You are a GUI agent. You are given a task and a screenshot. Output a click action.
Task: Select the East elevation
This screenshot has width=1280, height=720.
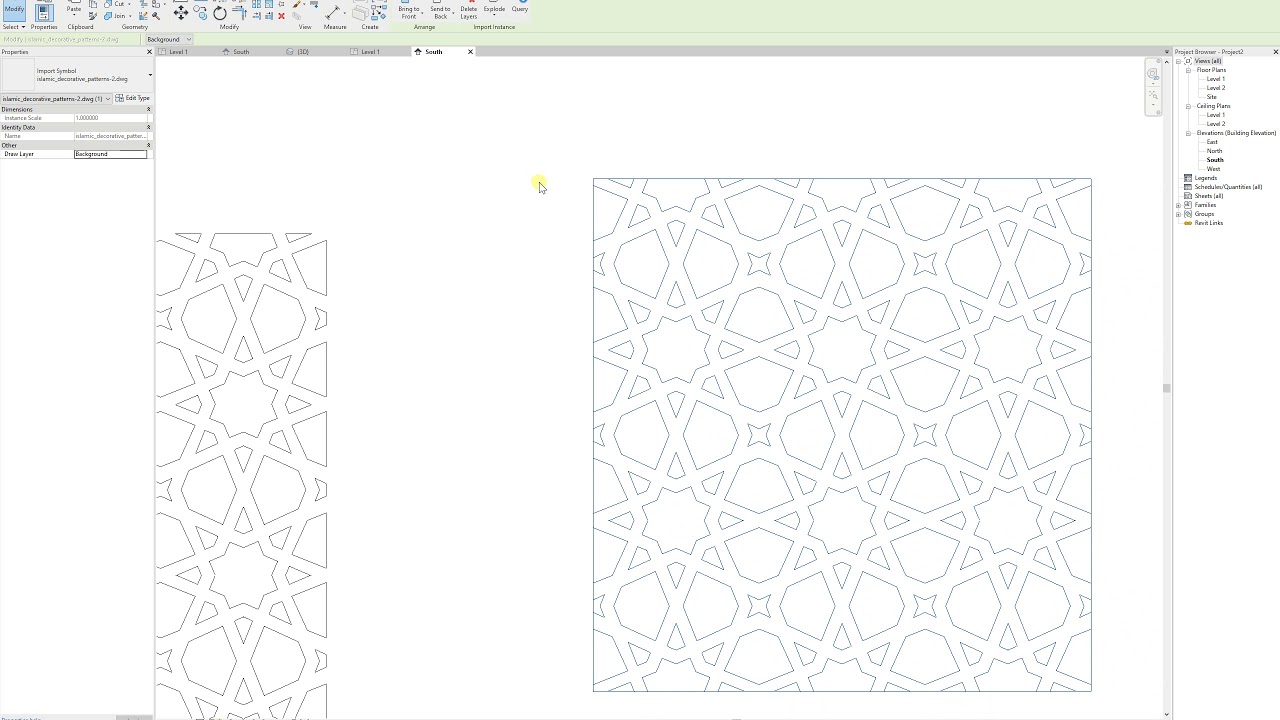1212,142
